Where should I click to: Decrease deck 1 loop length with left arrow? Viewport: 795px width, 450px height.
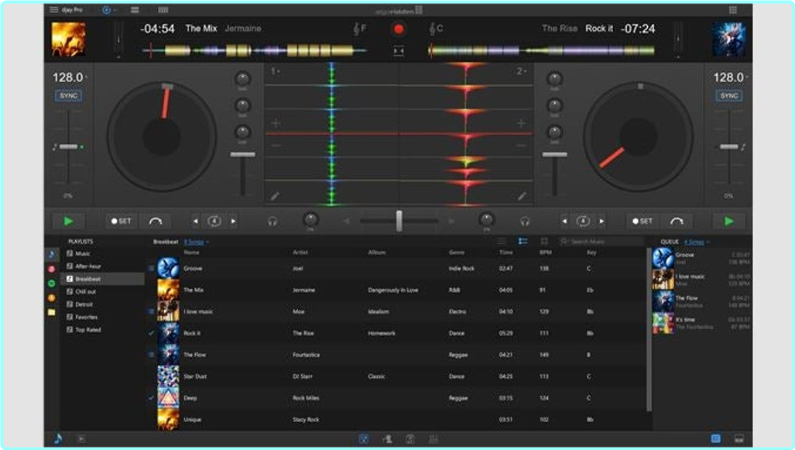(196, 221)
